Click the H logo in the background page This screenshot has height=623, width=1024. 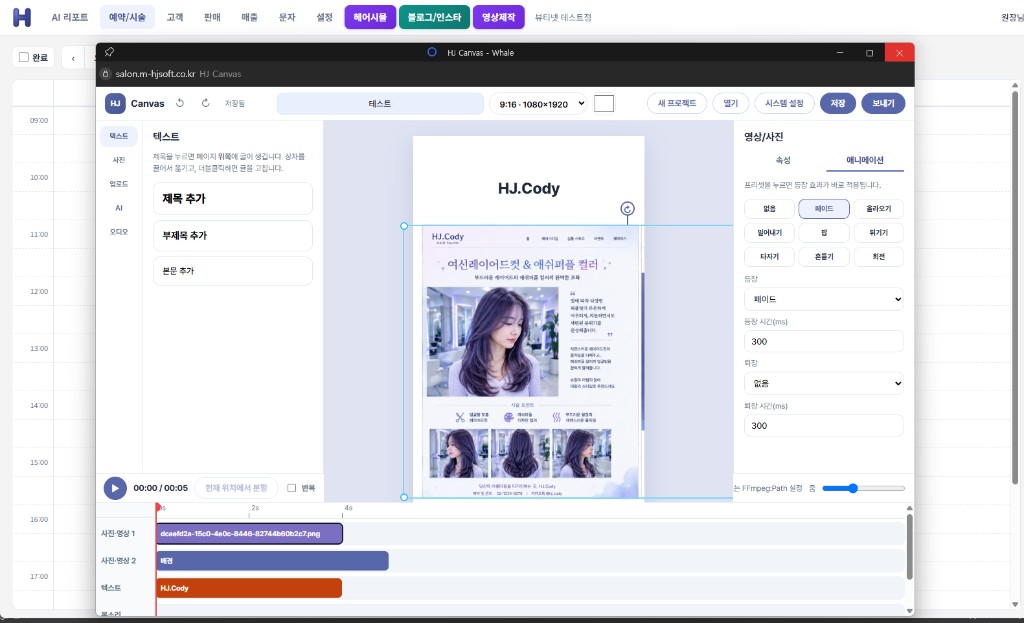(22, 18)
